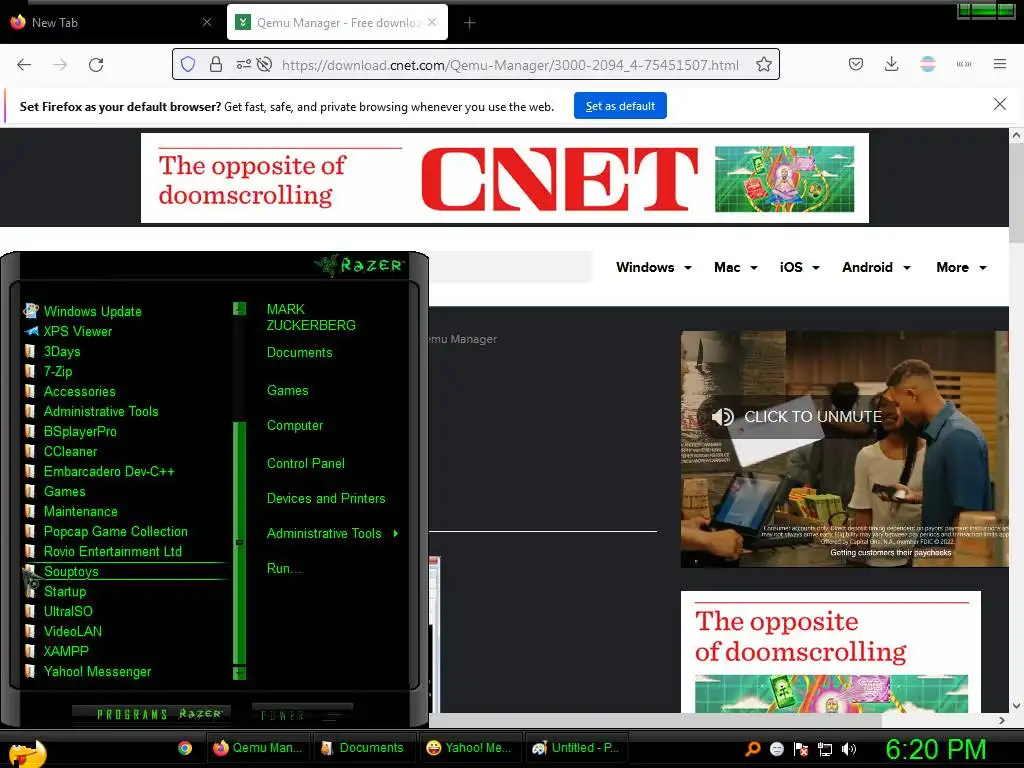Open Rovio Entertainment Ltd folder

(x=112, y=552)
